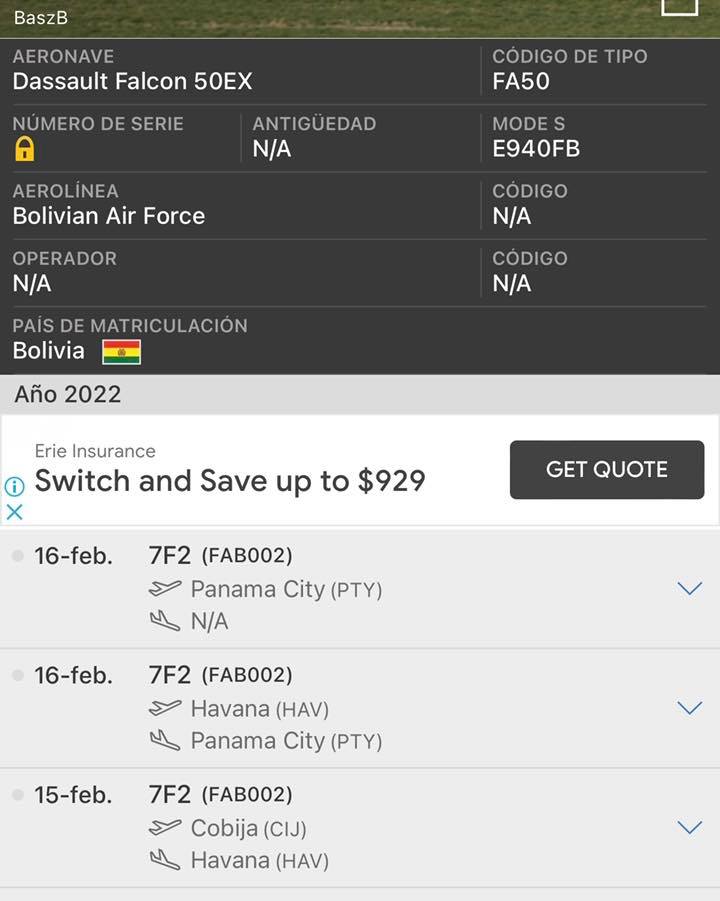This screenshot has width=720, height=901.
Task: Select the Año 2022 section header
Action: pyautogui.click(x=68, y=394)
